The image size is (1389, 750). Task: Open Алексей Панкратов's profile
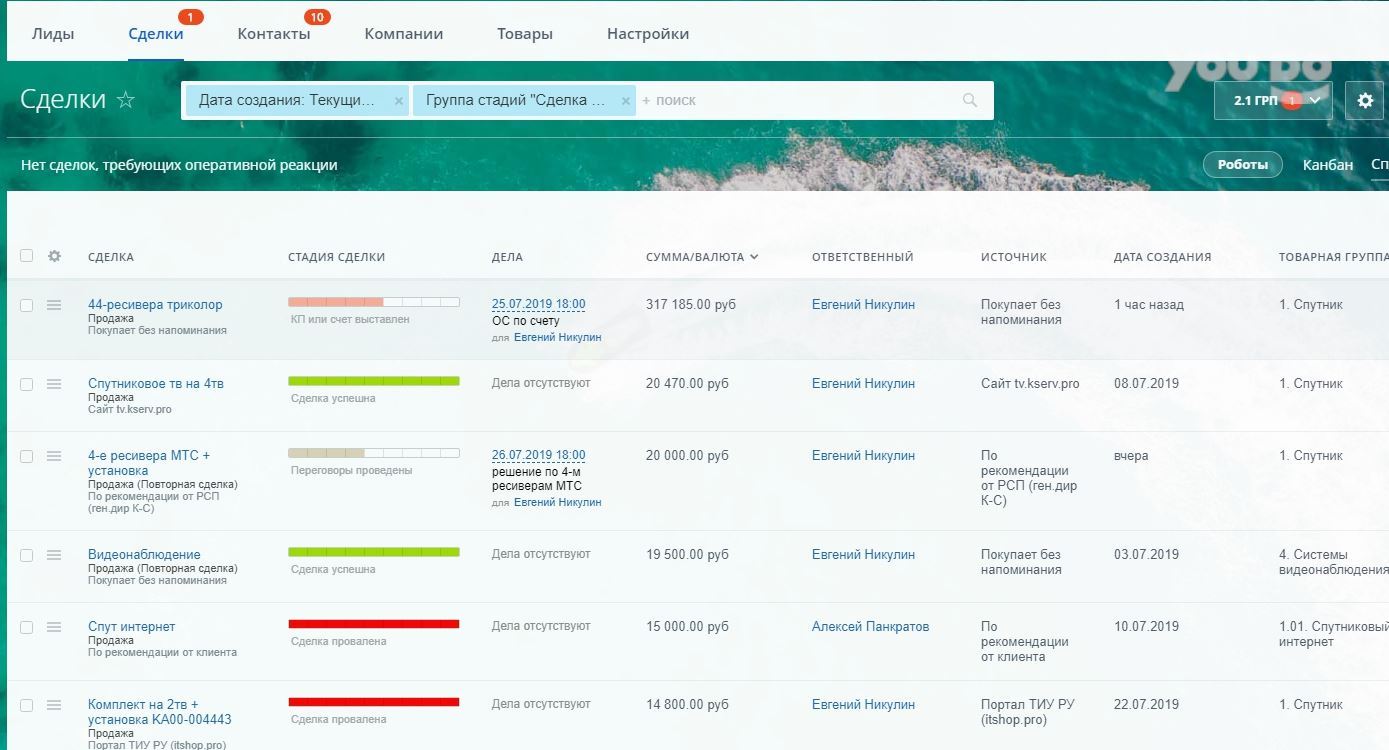click(x=870, y=627)
